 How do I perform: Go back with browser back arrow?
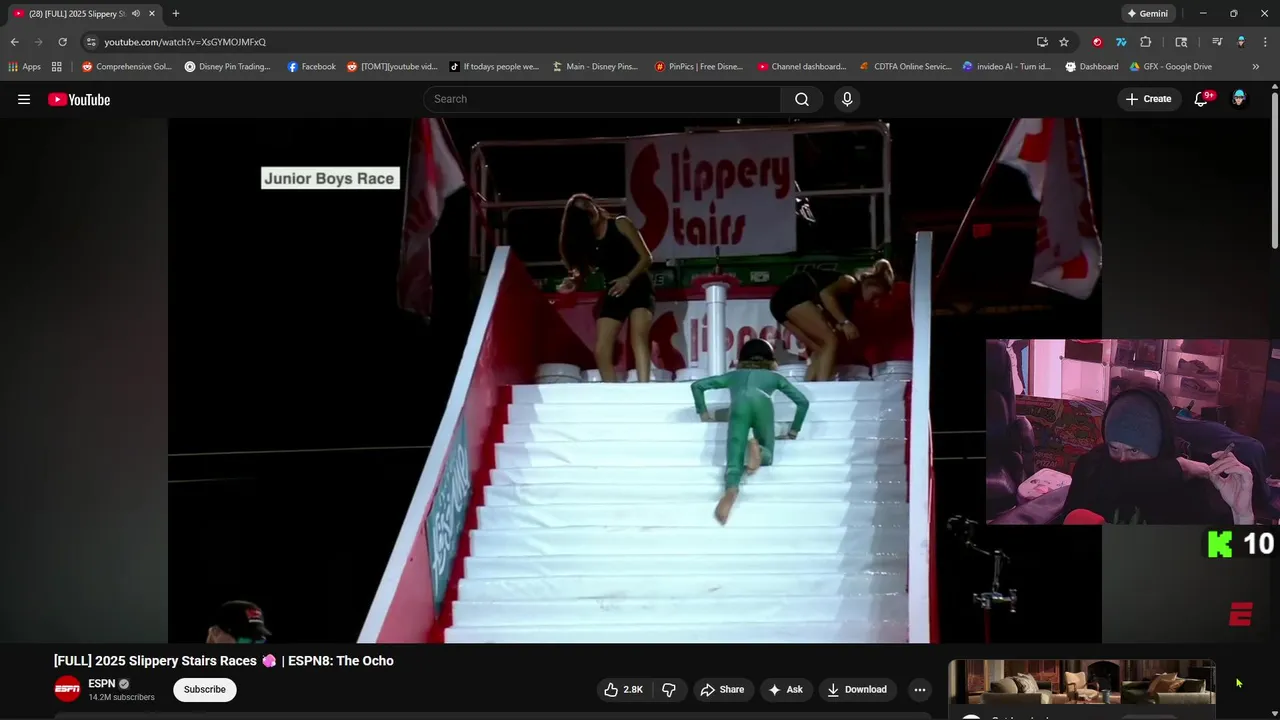tap(14, 42)
